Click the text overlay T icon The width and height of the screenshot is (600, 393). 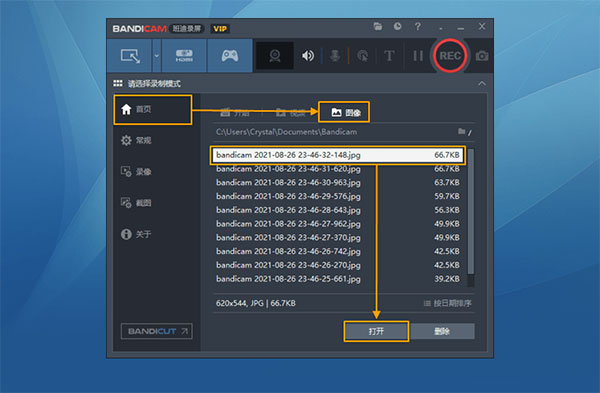tap(389, 56)
